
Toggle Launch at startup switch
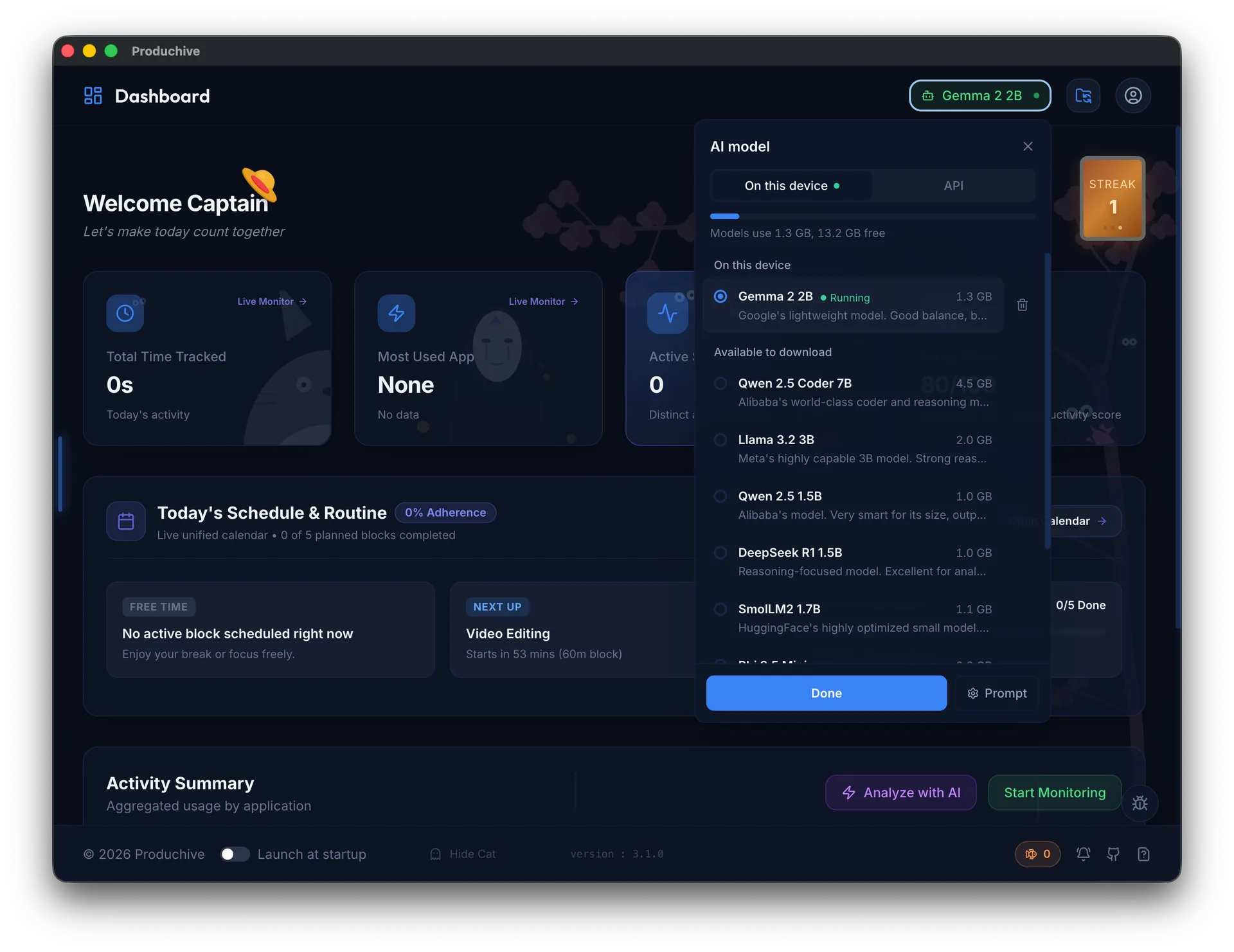pyautogui.click(x=235, y=854)
